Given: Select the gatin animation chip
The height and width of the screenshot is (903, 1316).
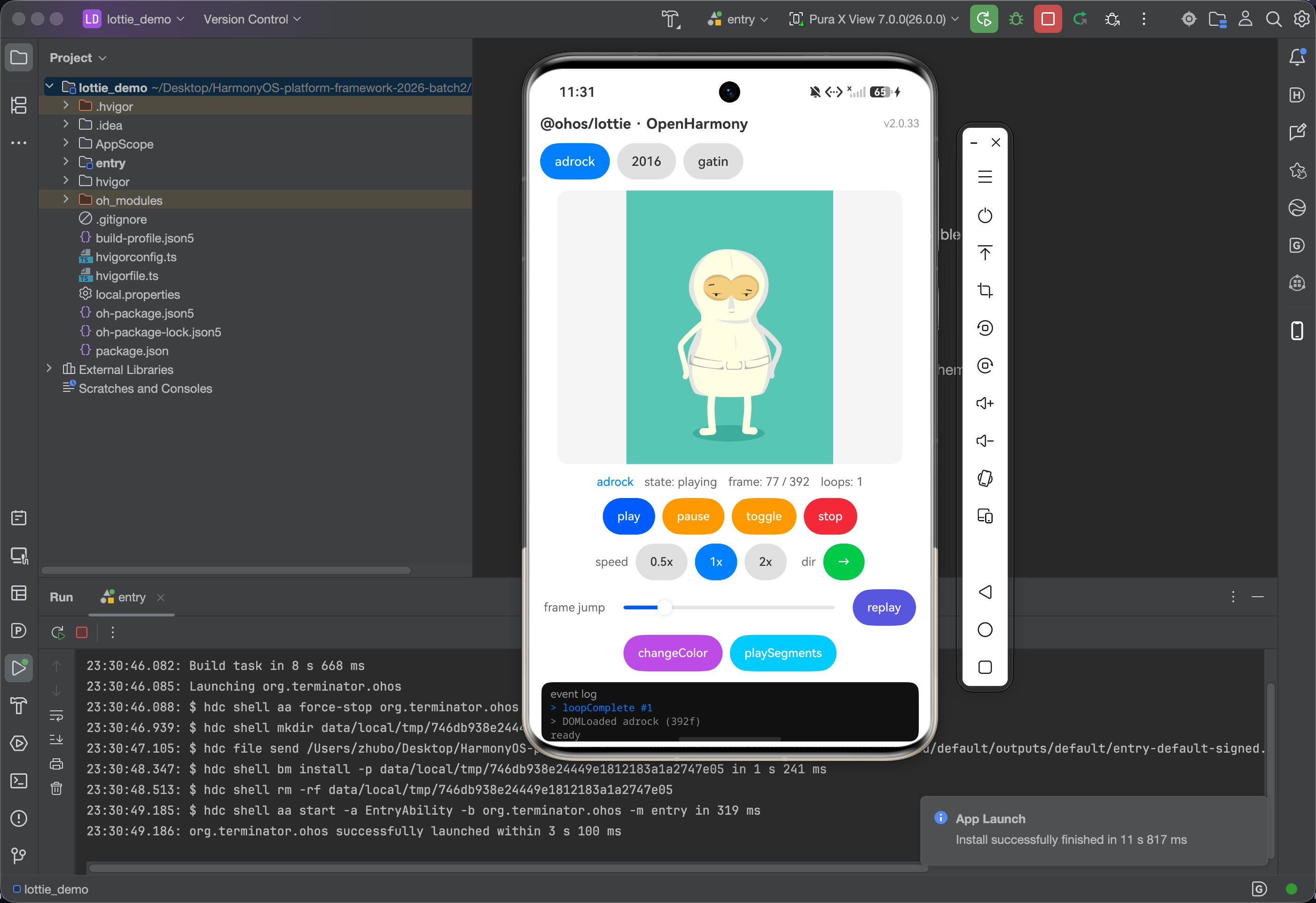Looking at the screenshot, I should tap(713, 161).
